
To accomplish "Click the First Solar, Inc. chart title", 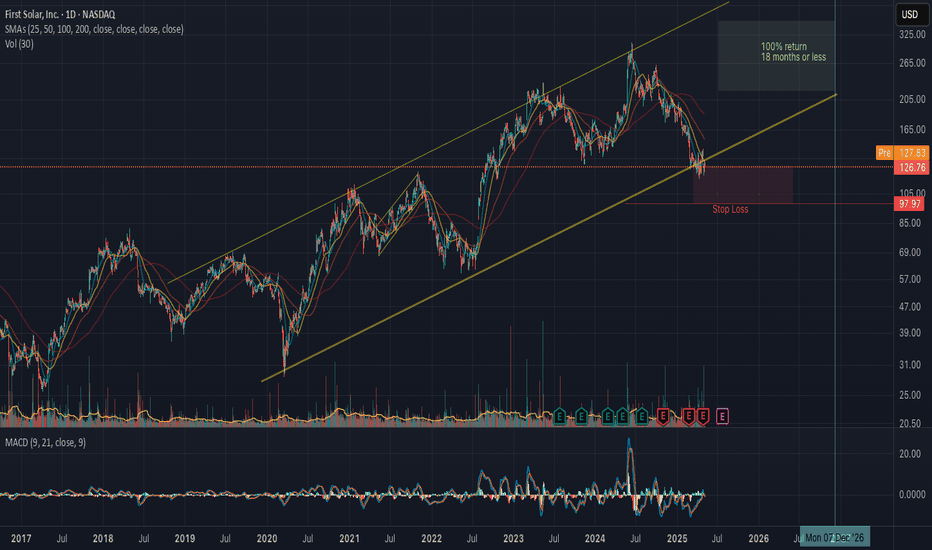I will pos(60,14).
